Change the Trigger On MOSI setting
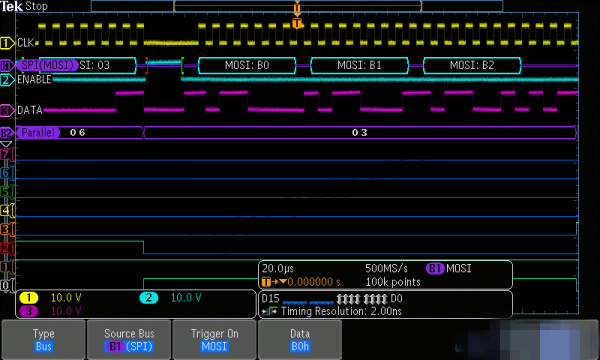Screen dimensions: 600x360 pyautogui.click(x=215, y=340)
